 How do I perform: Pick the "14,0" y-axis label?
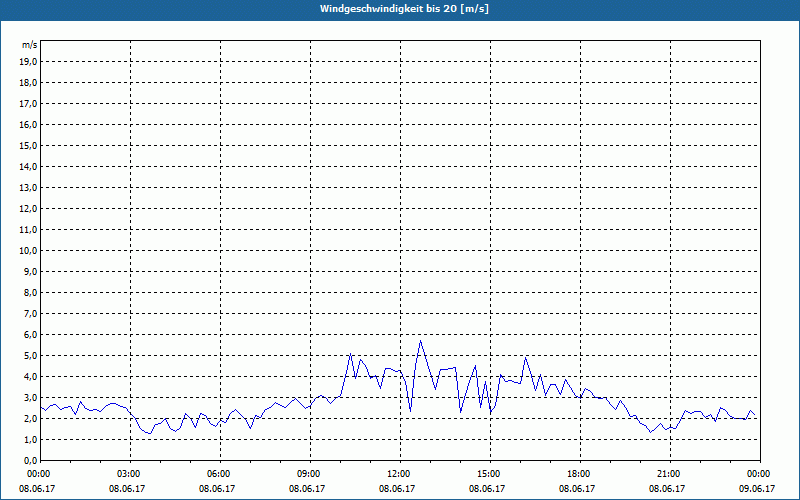[x=29, y=166]
